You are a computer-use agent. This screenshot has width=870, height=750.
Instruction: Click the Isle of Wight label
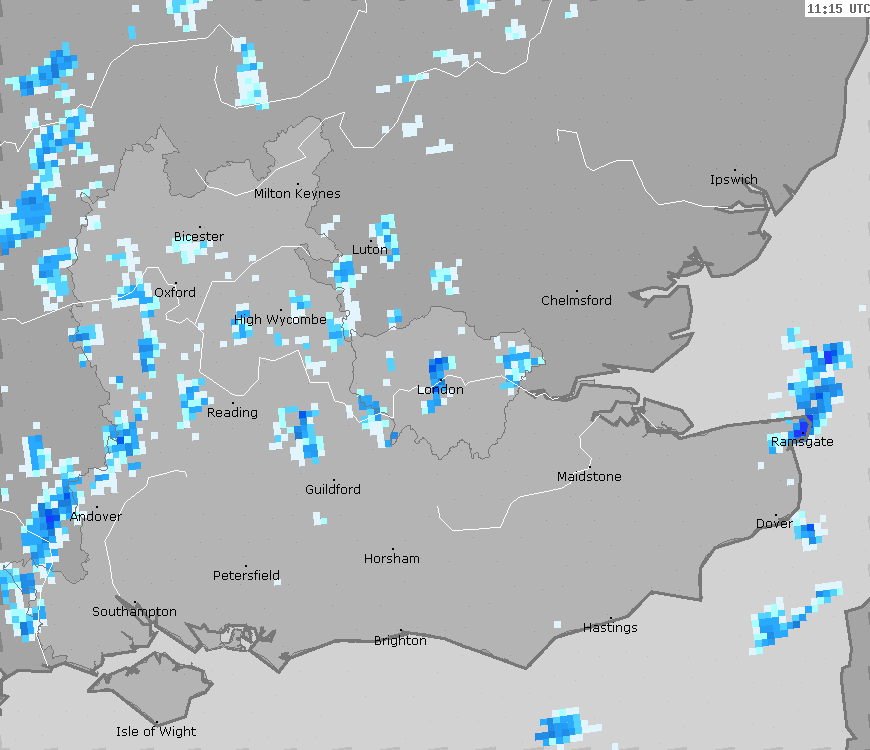[x=156, y=732]
